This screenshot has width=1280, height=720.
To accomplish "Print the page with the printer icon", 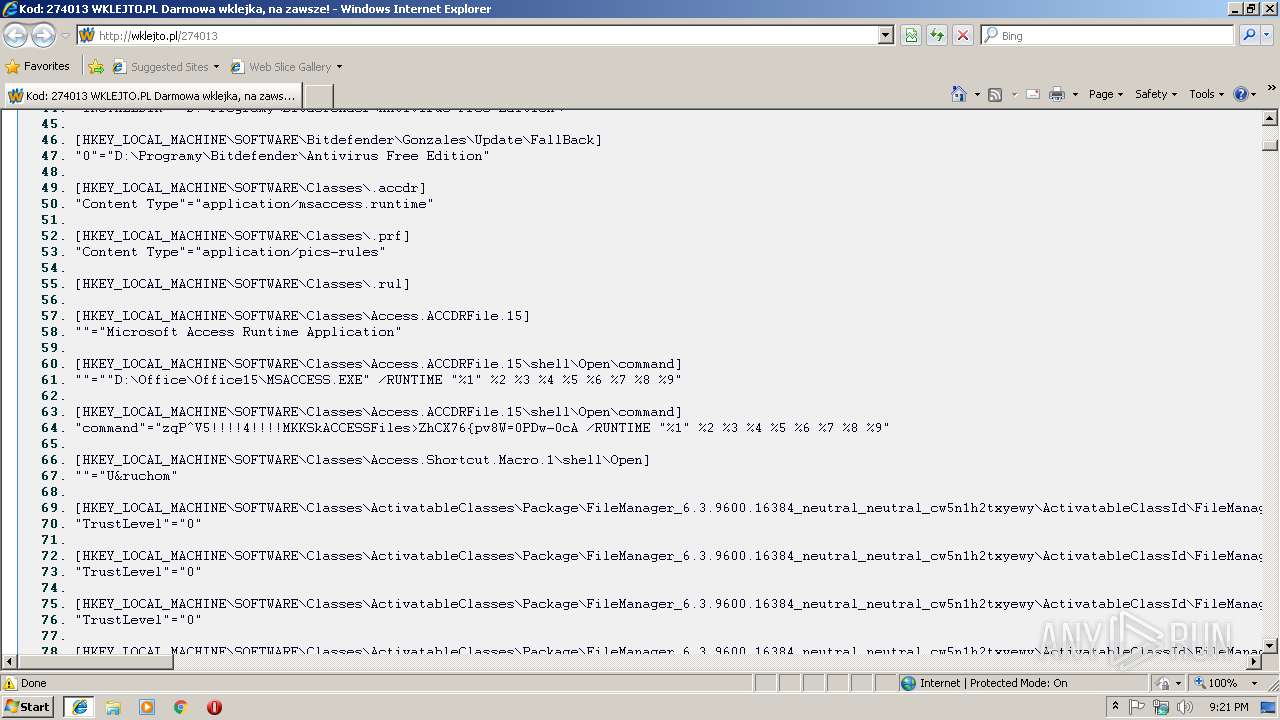I will pos(1057,94).
